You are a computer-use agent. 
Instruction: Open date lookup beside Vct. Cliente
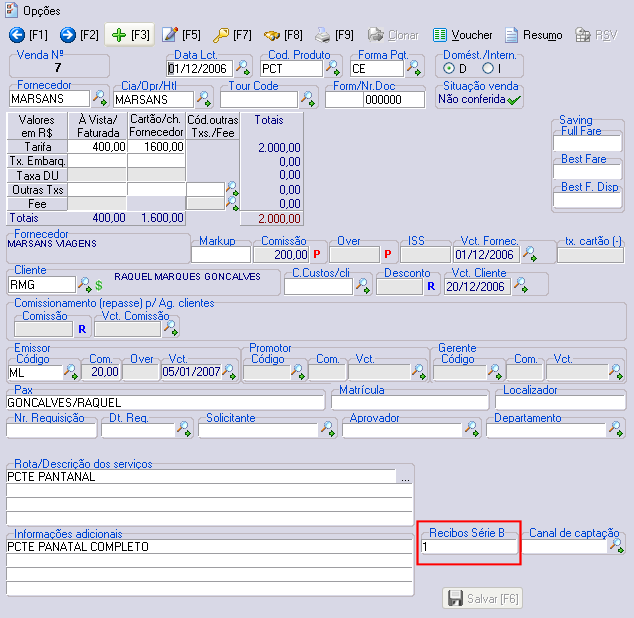(521, 285)
